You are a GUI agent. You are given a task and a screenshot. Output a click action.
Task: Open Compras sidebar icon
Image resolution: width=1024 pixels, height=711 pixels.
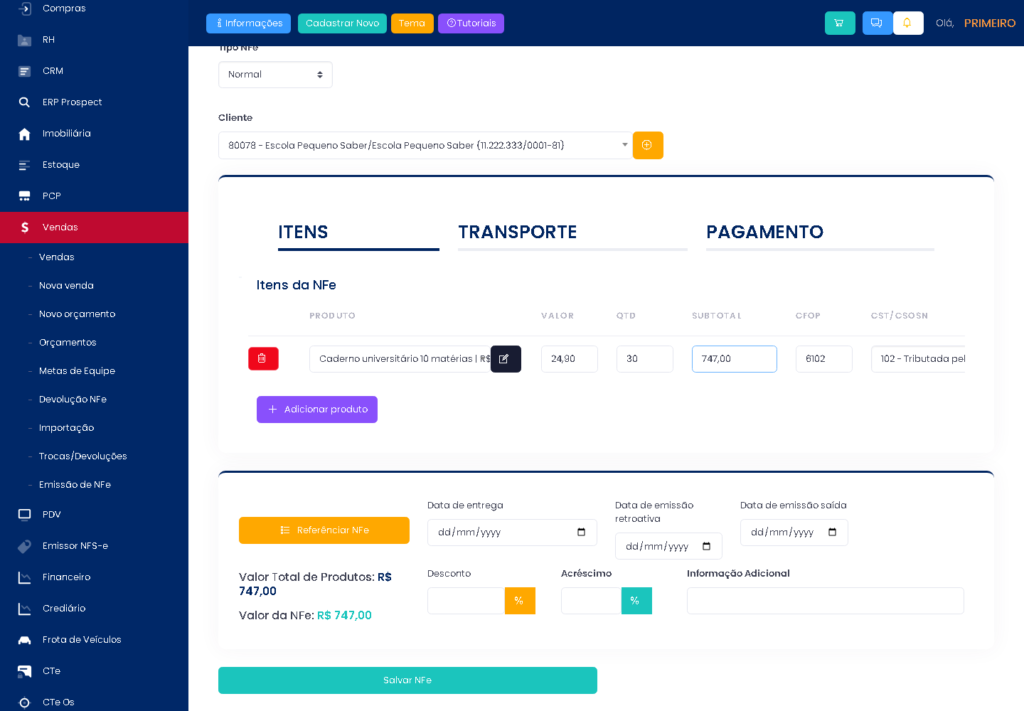tap(24, 8)
